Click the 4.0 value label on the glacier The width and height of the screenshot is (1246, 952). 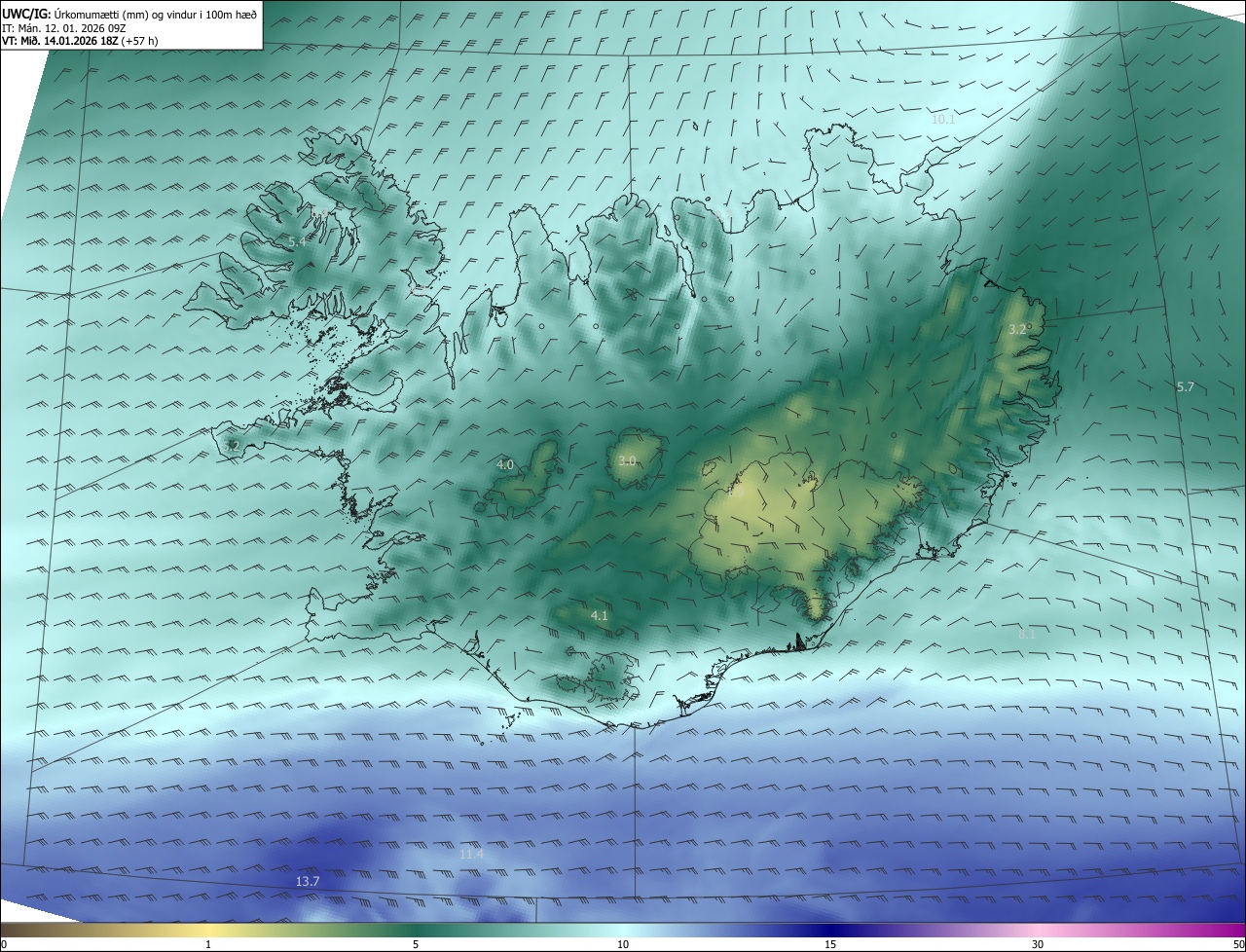[504, 465]
